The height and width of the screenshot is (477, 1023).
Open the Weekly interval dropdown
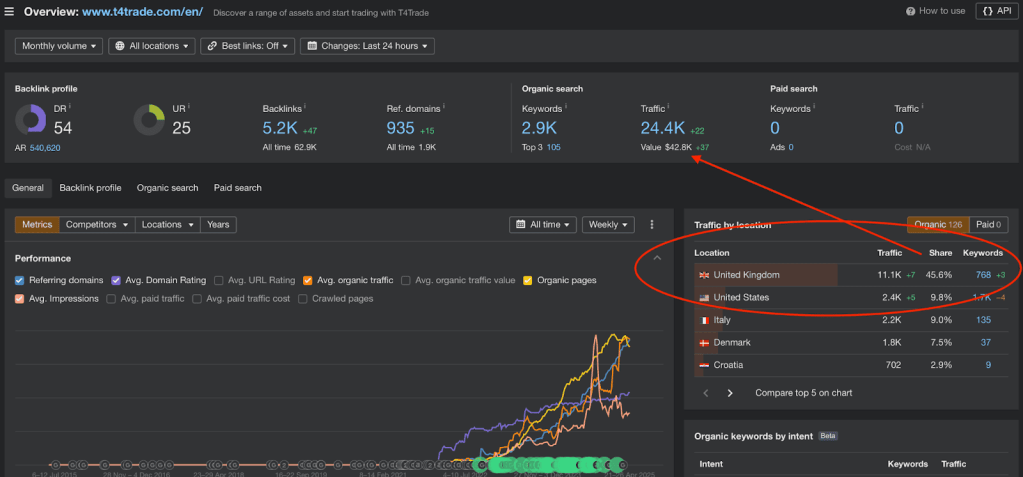point(608,224)
